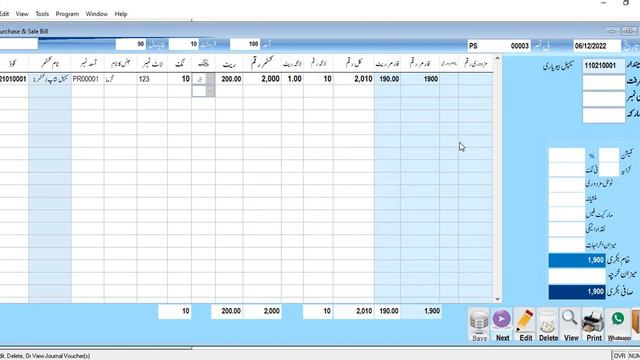The height and width of the screenshot is (360, 640).
Task: Click the Edit pencil icon
Action: [x=525, y=325]
